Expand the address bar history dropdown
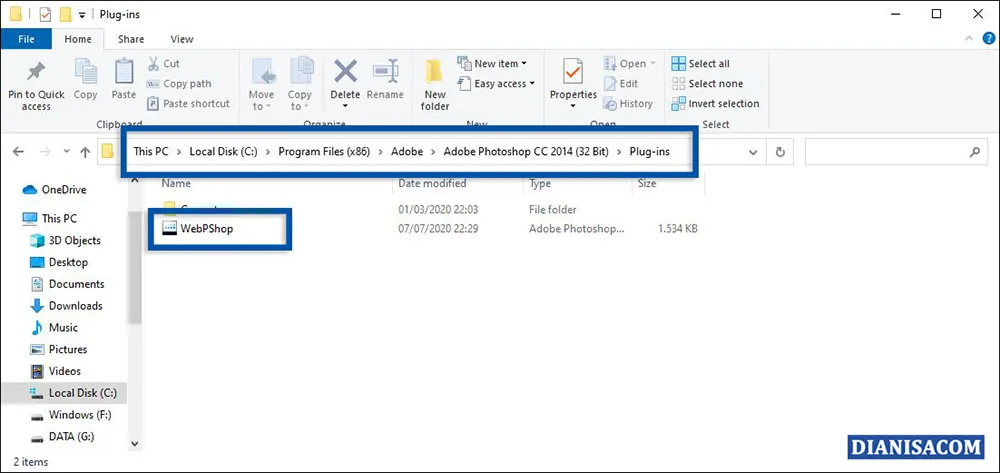Viewport: 1000px width, 473px height. tap(753, 152)
